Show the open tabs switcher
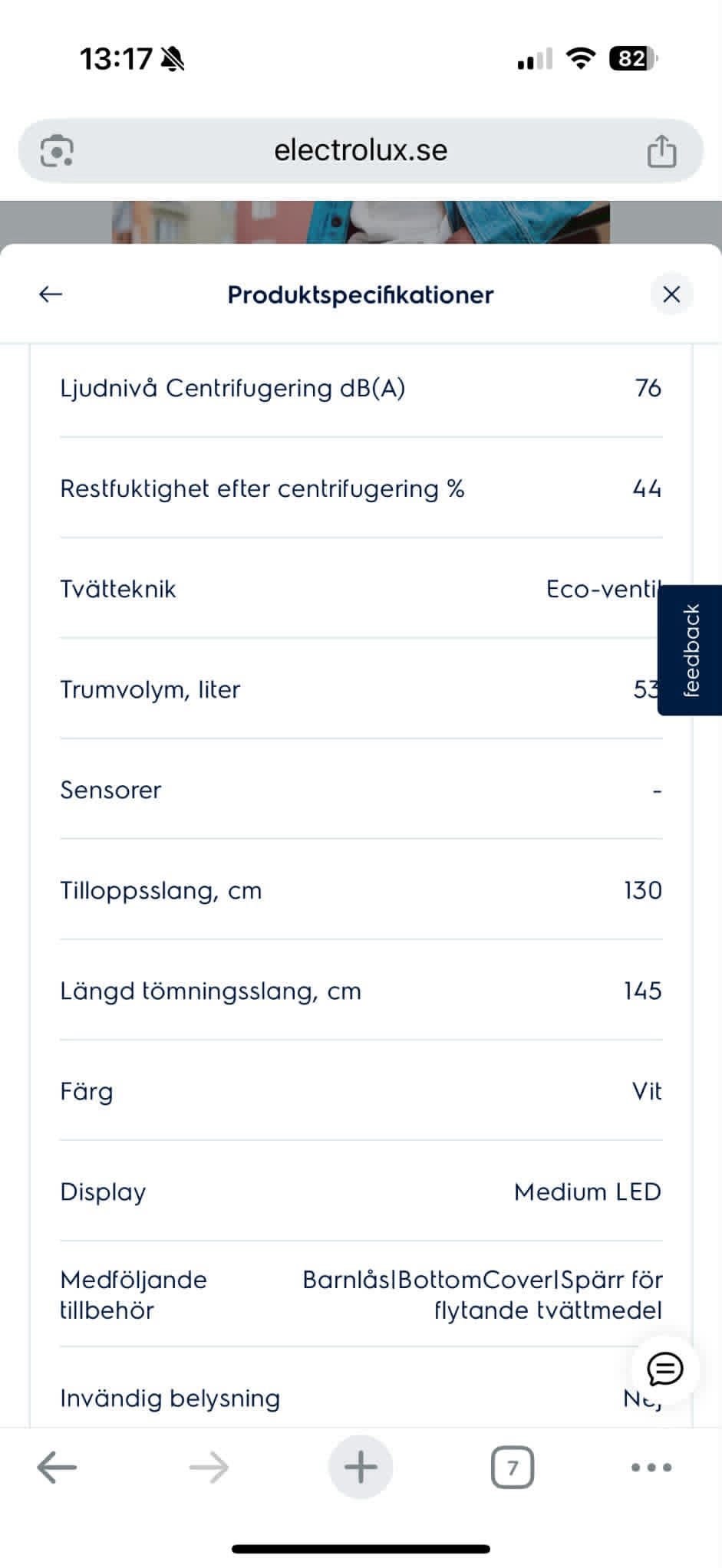The image size is (722, 1568). click(513, 1468)
